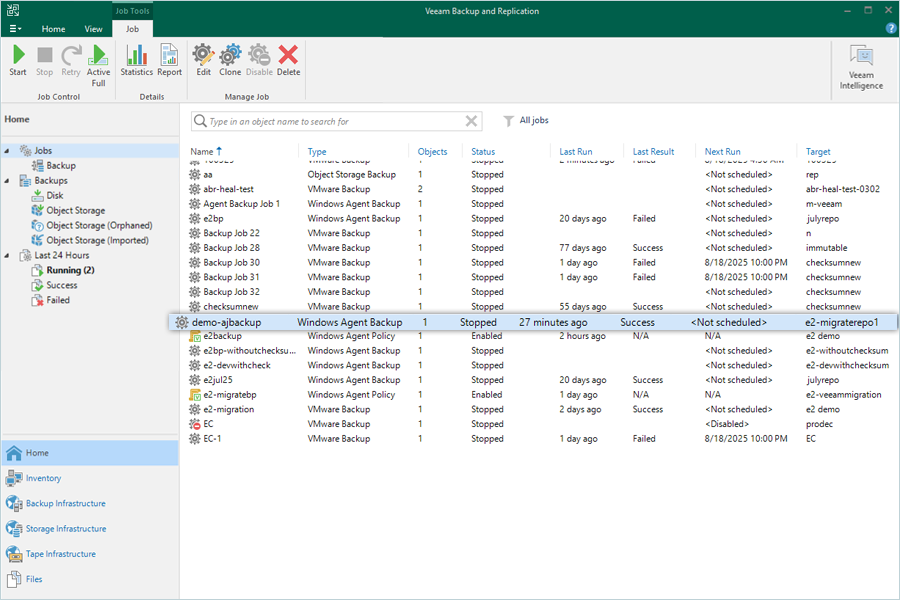Select the Agent Backup Job 1 row
The width and height of the screenshot is (900, 600).
pyautogui.click(x=540, y=204)
